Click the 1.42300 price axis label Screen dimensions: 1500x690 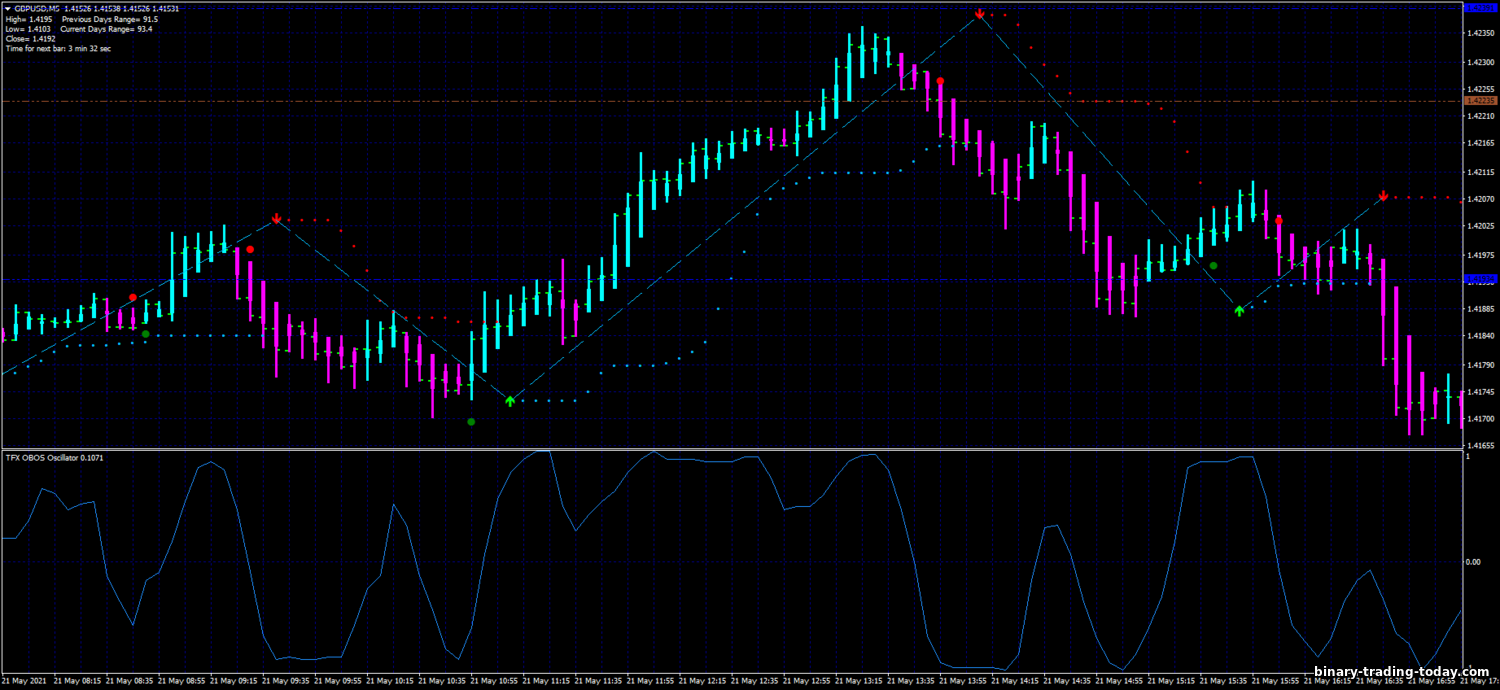1481,62
